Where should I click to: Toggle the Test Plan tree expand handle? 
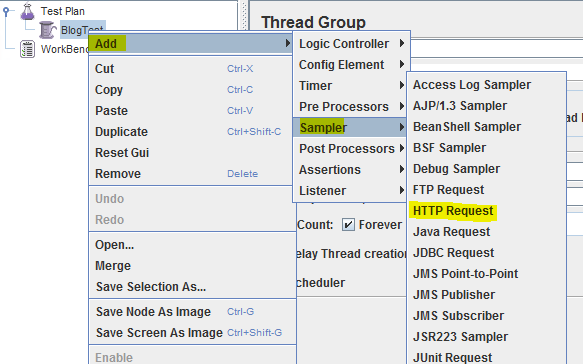coord(6,12)
